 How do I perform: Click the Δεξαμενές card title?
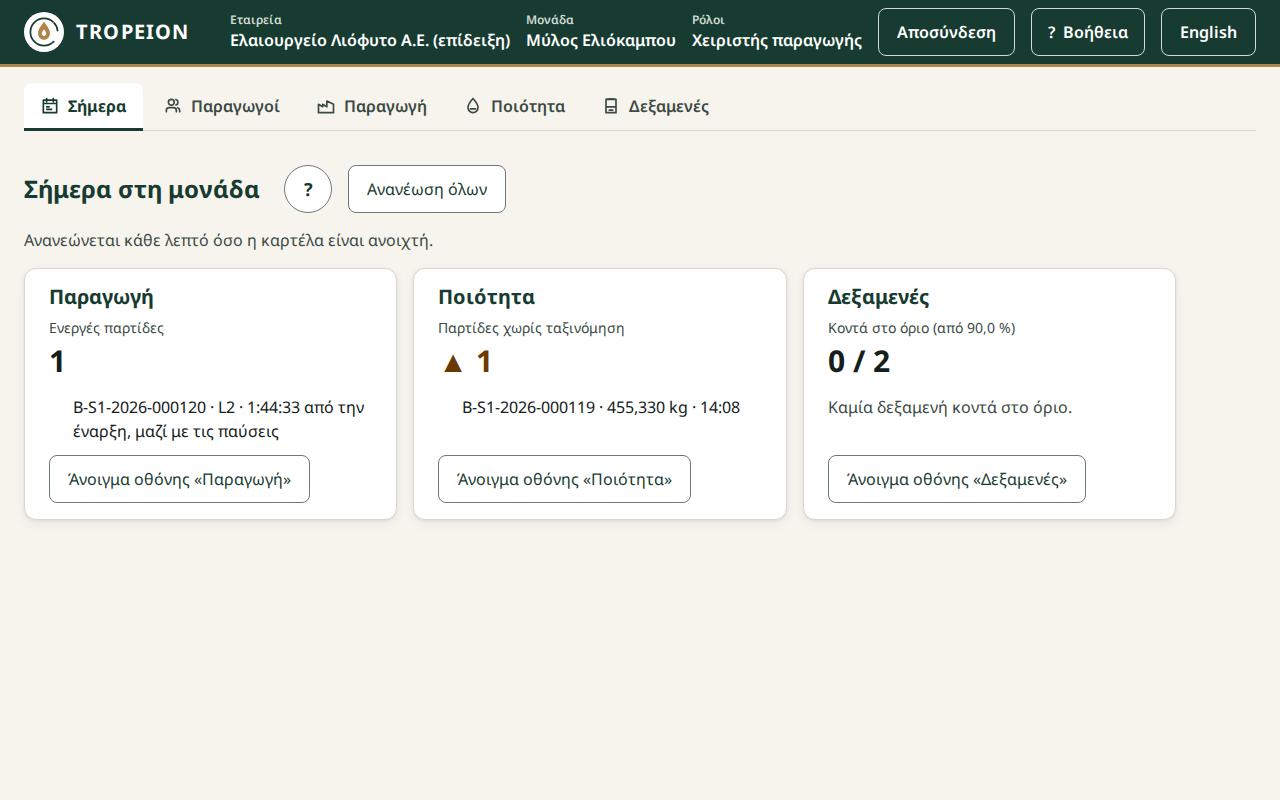point(878,297)
